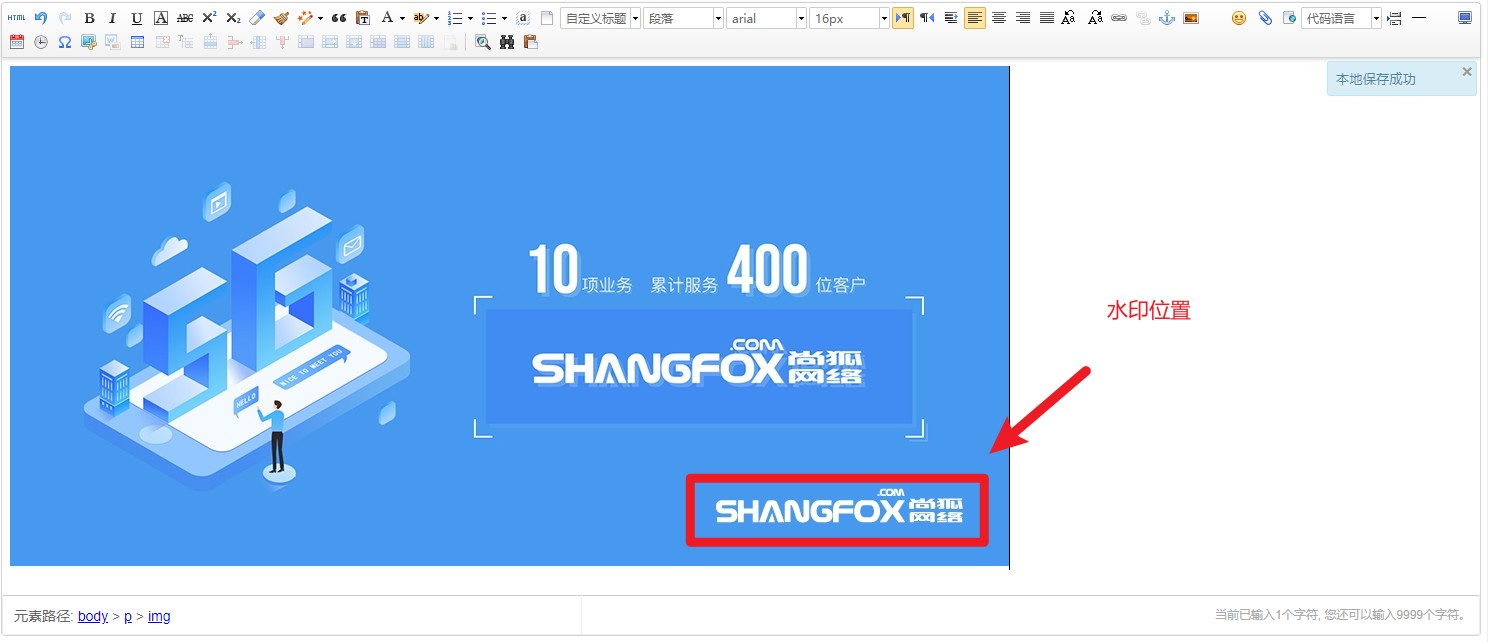1492x642 pixels.
Task: Open the insert image dialog
Action: tap(1191, 18)
